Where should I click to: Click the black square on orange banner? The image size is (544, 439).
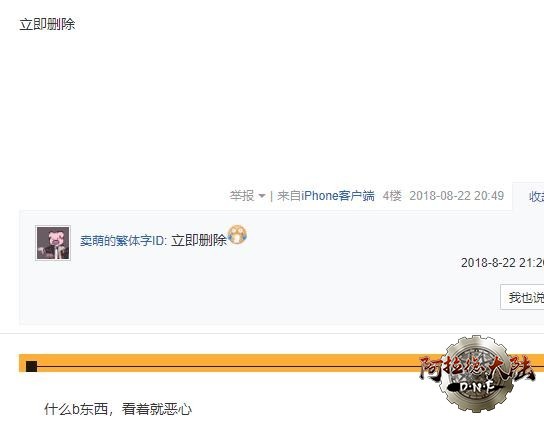[32, 366]
